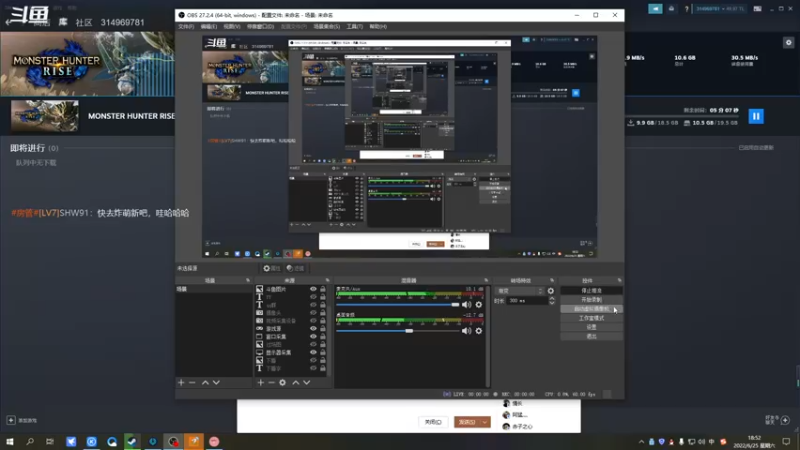Click 开始录制 start recording button
The image size is (800, 450).
pyautogui.click(x=591, y=299)
